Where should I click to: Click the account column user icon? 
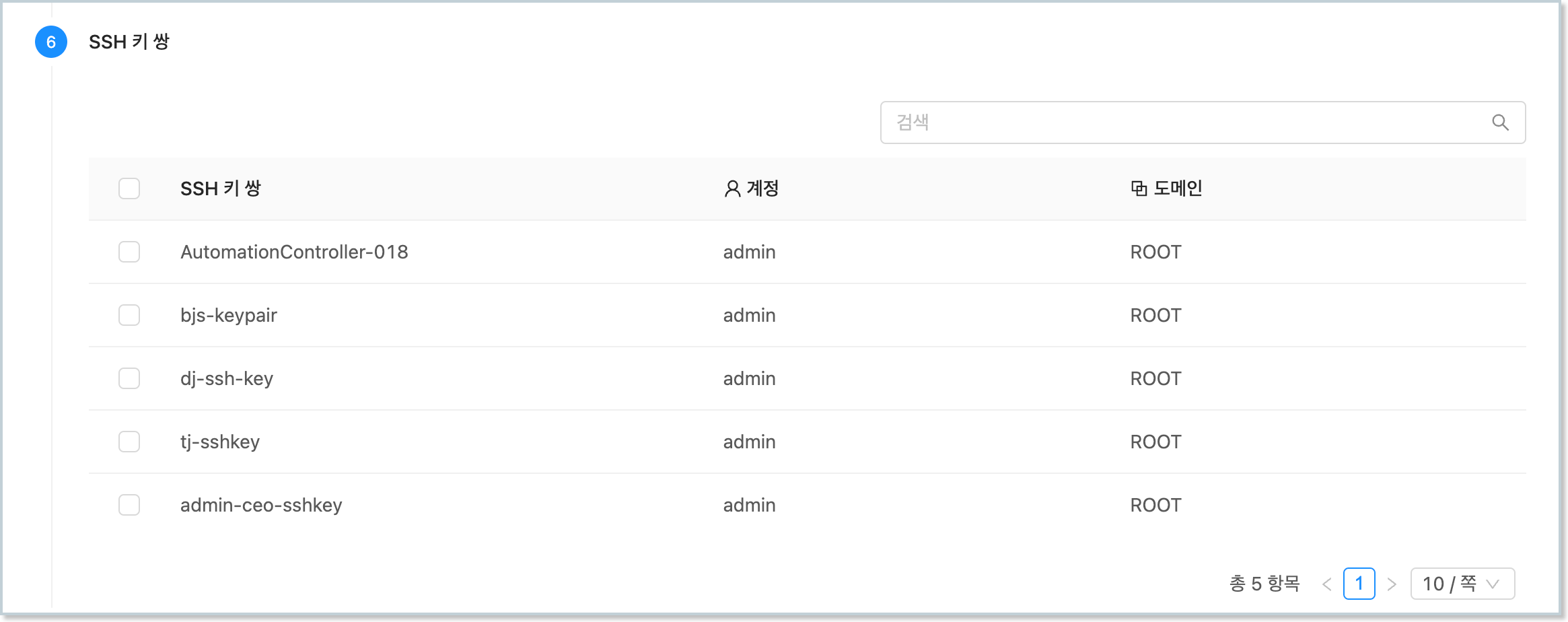pyautogui.click(x=732, y=188)
